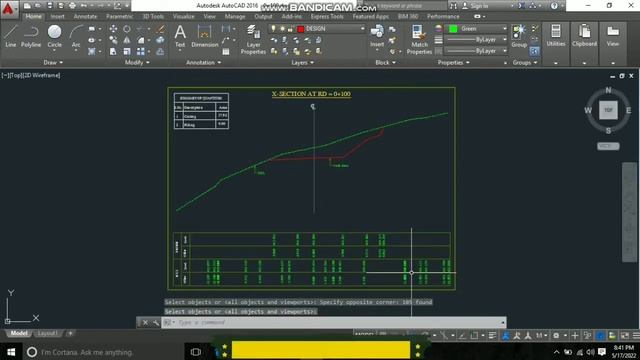640x360 pixels.
Task: Select the Circle tool
Action: pos(54,36)
